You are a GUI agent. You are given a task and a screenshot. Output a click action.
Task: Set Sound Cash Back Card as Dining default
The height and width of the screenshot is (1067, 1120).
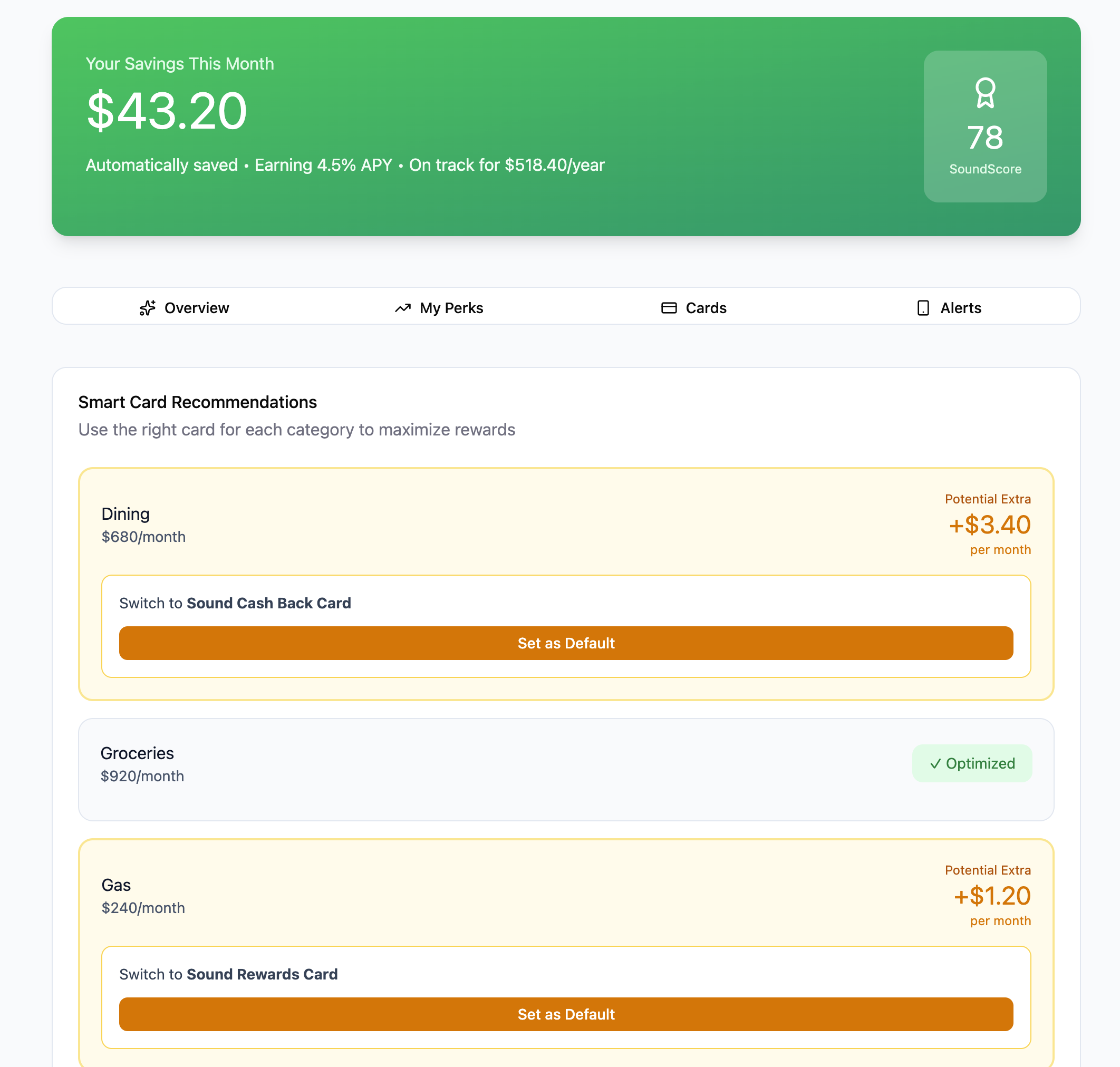coord(565,643)
